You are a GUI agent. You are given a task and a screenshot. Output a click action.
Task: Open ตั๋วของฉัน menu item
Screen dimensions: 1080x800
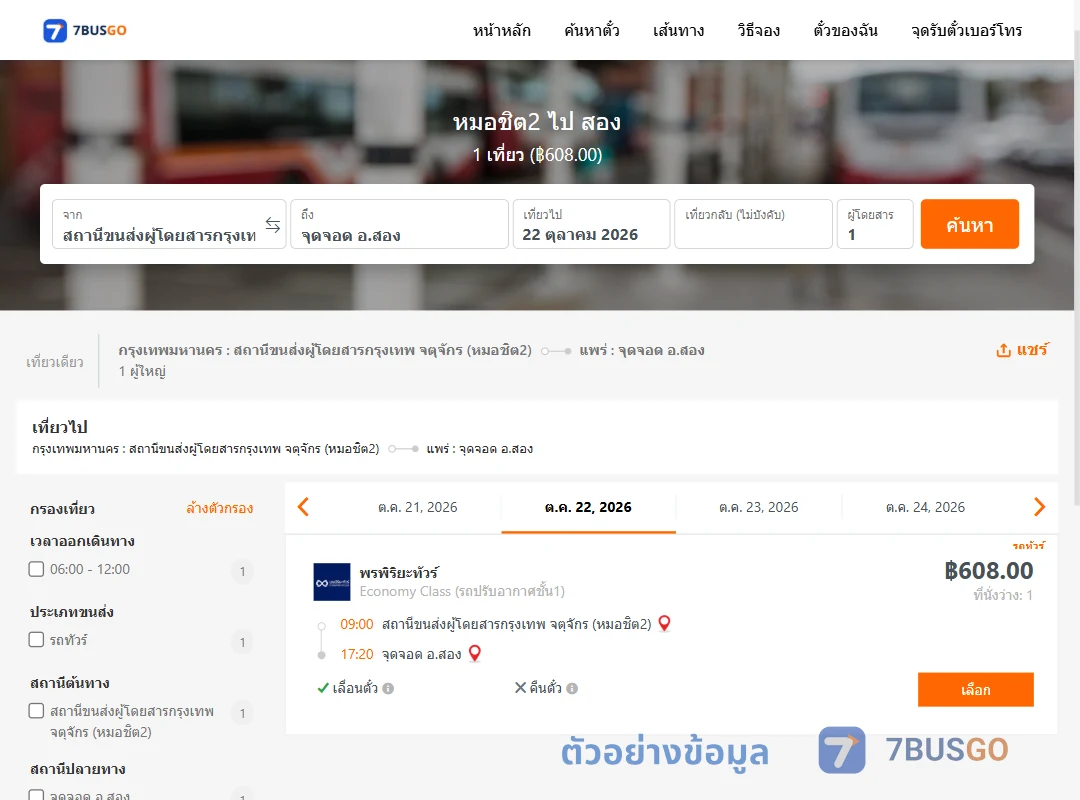(845, 30)
